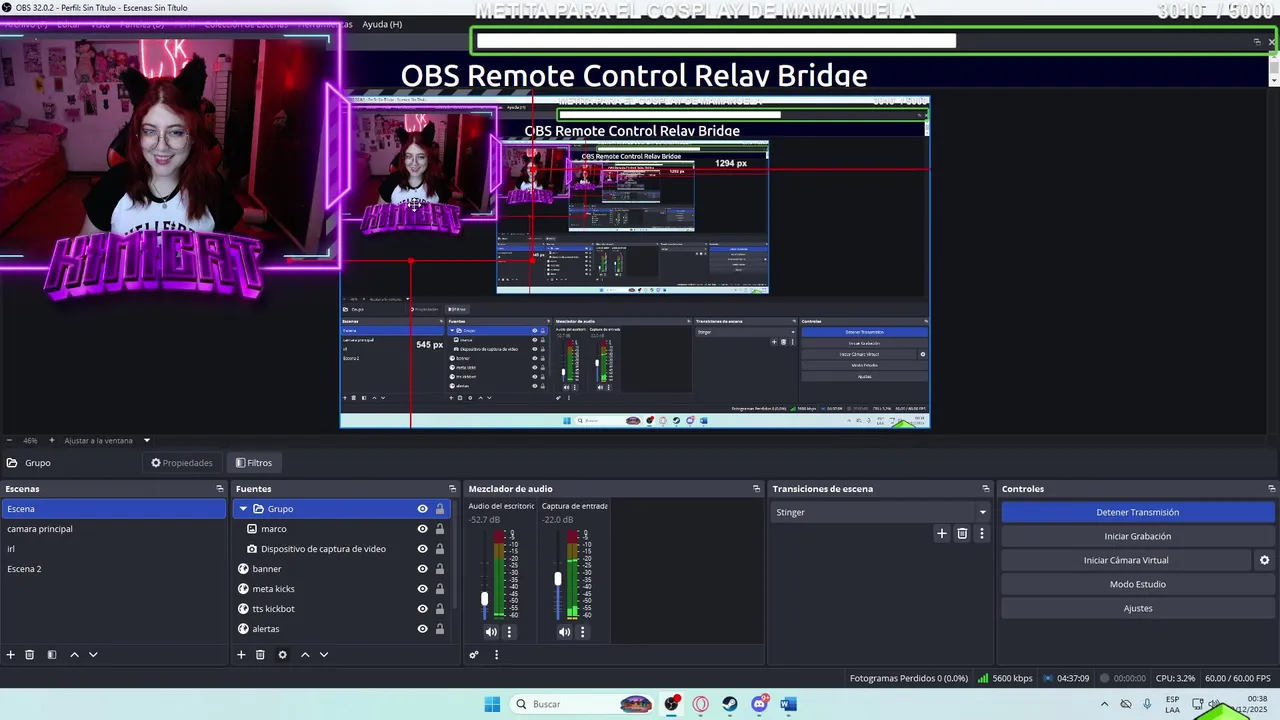Open the Ayuda (H) menu
The height and width of the screenshot is (720, 1280).
click(382, 24)
